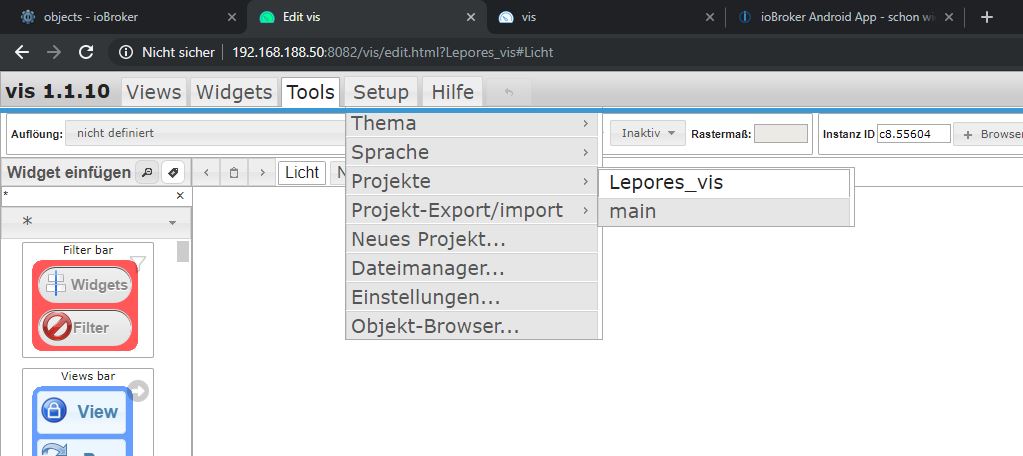Click the clipboard icon beside Licht tab
The height and width of the screenshot is (456, 1023).
234,172
